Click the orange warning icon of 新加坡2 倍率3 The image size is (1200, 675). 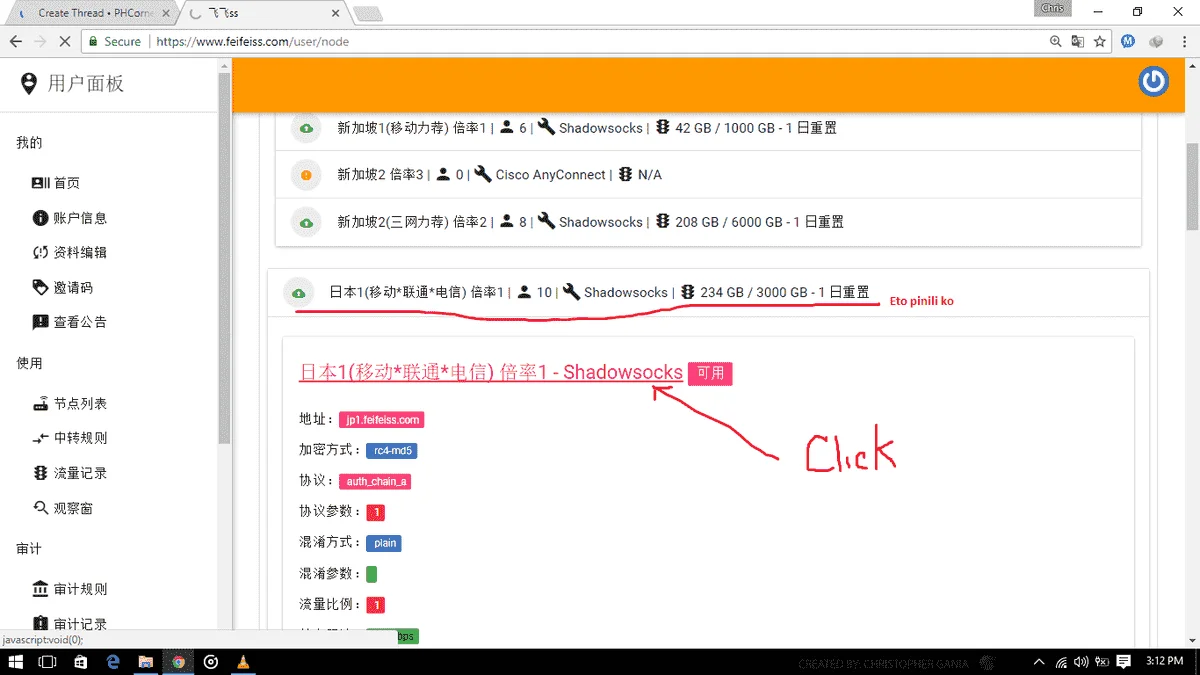(306, 175)
